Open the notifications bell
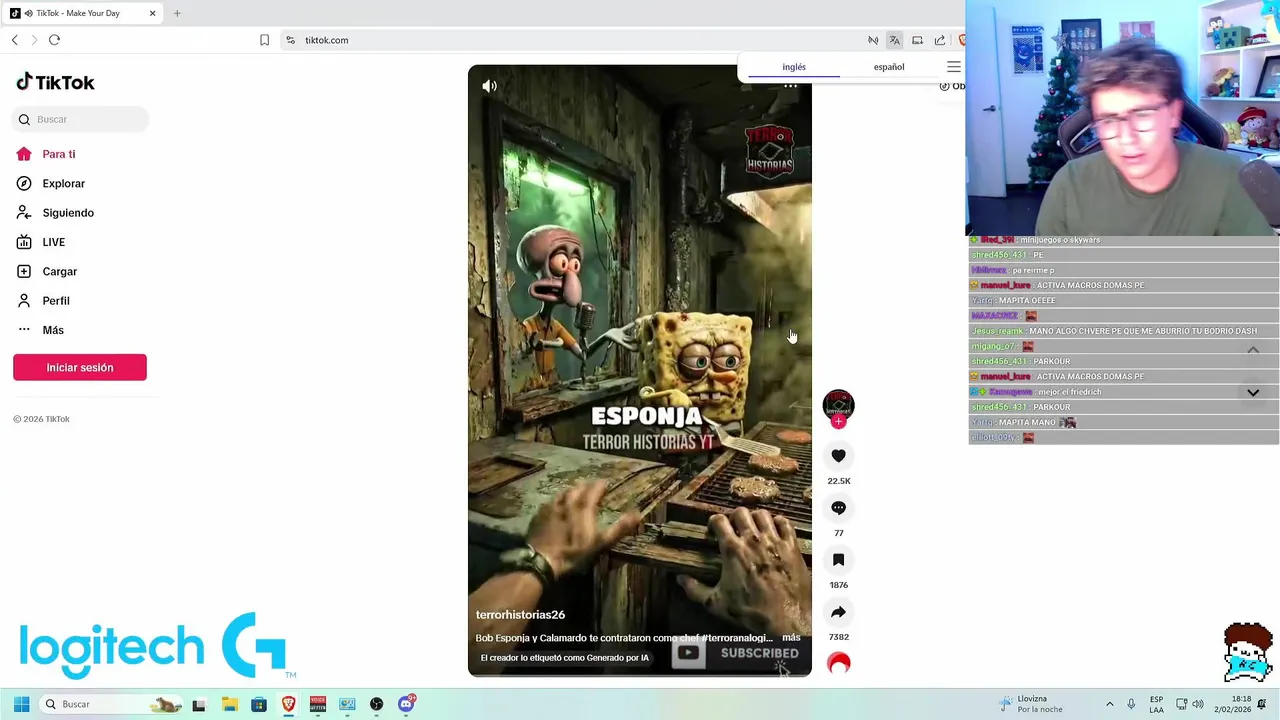 point(1262,704)
